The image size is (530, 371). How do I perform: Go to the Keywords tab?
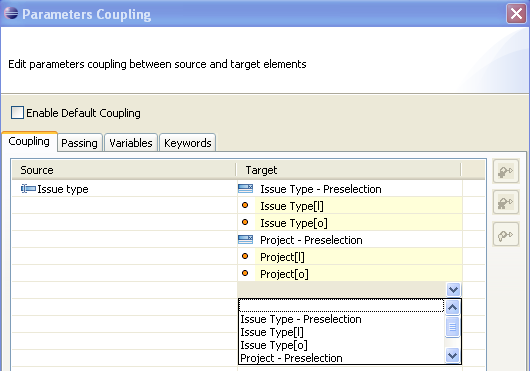click(188, 143)
